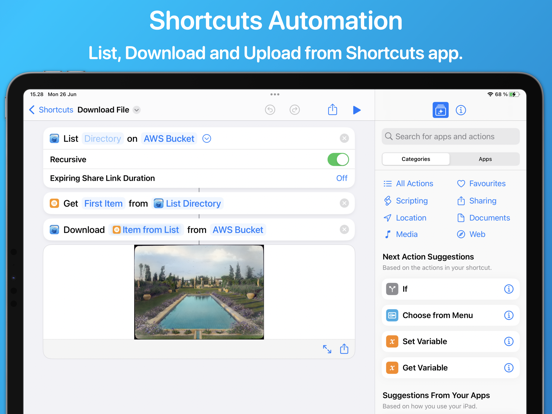Image resolution: width=552 pixels, height=414 pixels.
Task: Show info for If action
Action: (x=509, y=289)
